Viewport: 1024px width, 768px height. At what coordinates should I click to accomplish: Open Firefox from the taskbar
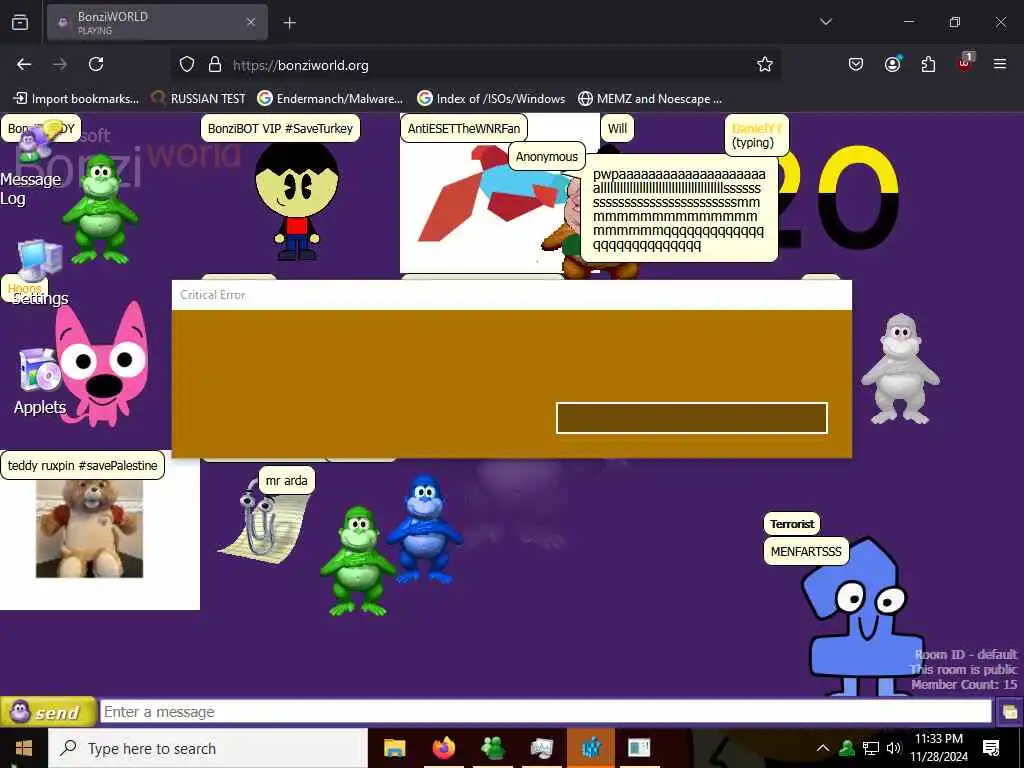(443, 748)
